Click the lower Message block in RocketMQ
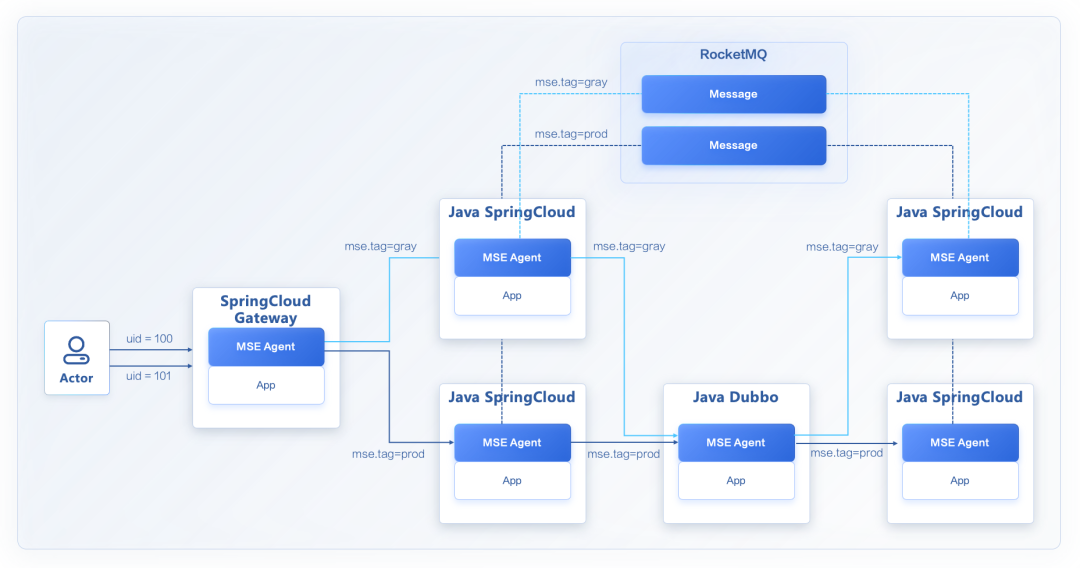 click(x=734, y=145)
